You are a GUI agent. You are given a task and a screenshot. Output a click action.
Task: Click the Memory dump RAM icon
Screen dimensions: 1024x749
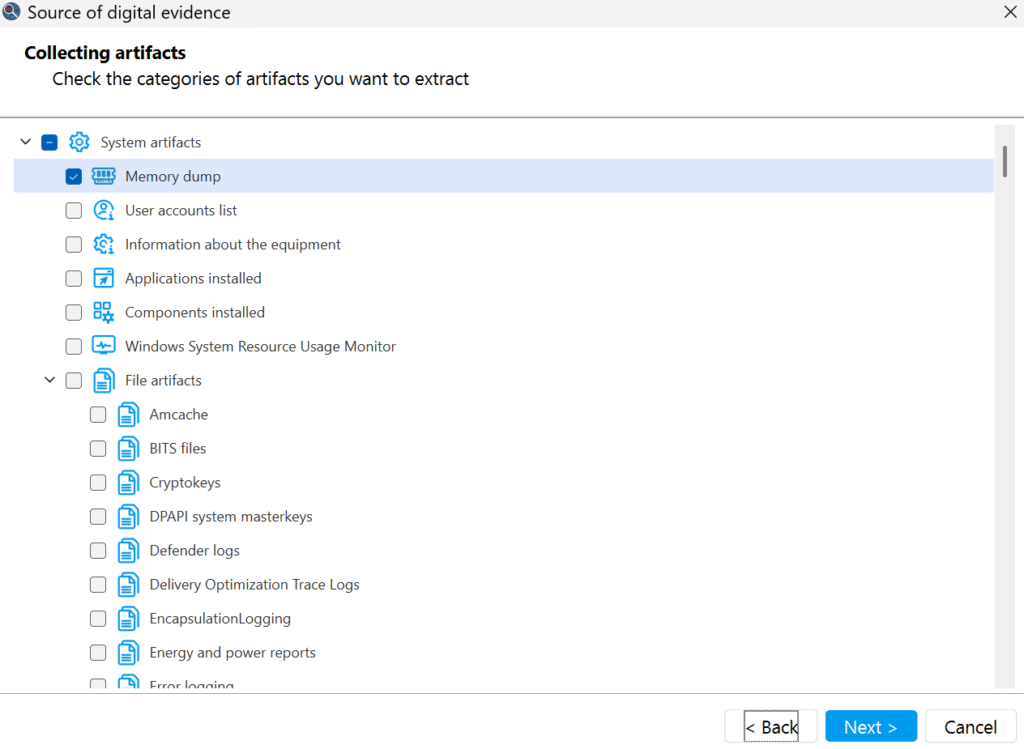point(103,176)
